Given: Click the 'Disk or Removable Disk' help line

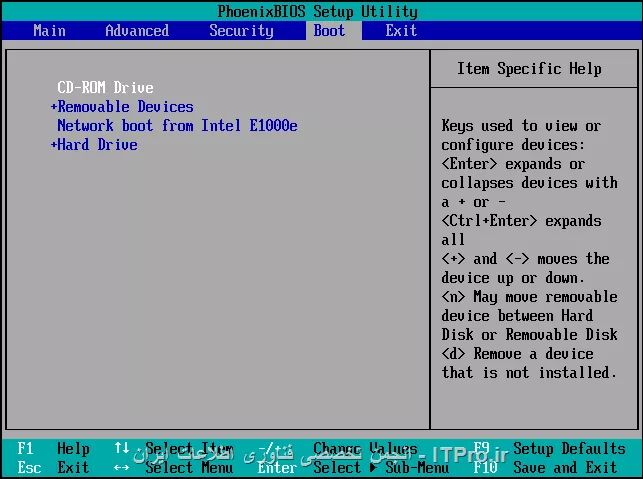Looking at the screenshot, I should pos(529,334).
